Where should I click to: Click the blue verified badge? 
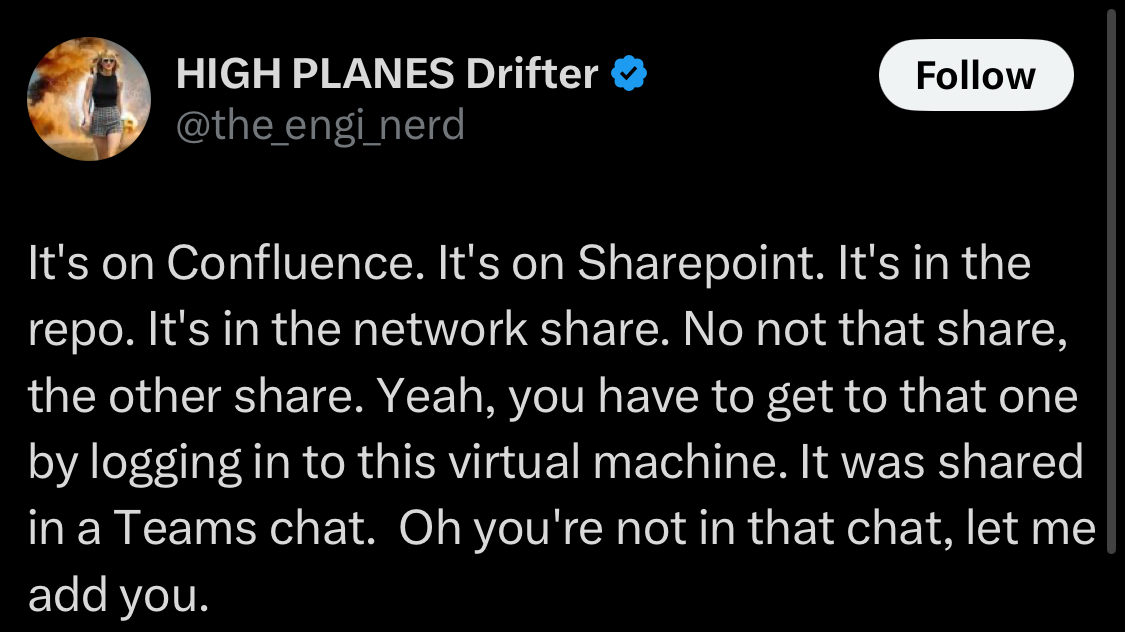629,73
